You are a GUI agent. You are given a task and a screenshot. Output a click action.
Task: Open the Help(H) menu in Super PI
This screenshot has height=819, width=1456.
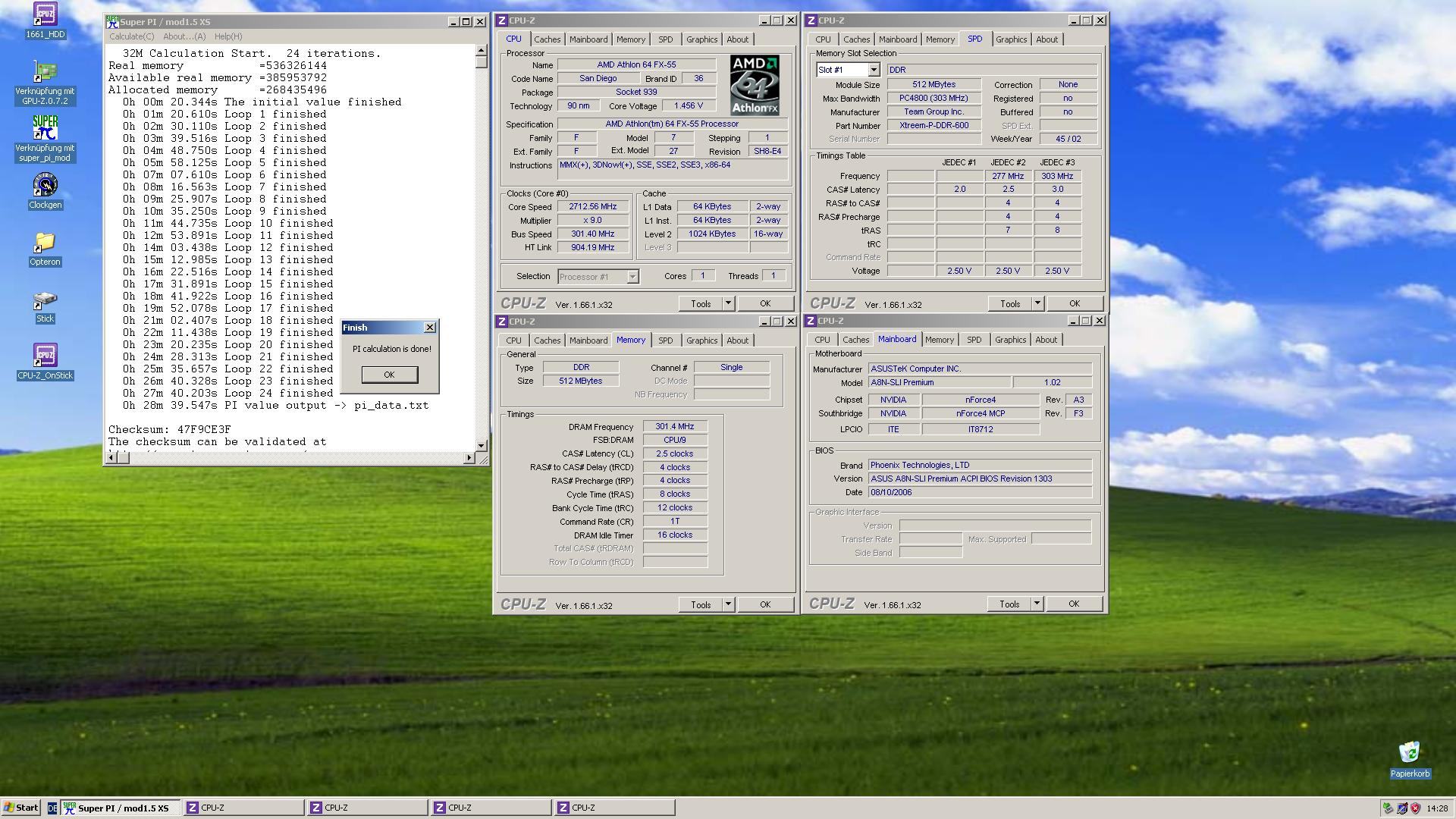(228, 36)
